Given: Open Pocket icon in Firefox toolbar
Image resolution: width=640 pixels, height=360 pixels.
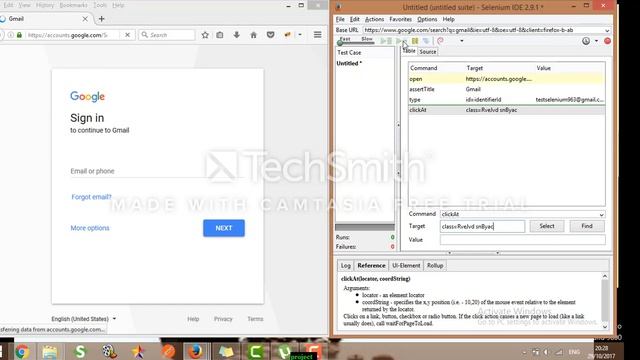Looking at the screenshot, I should coord(270,35).
